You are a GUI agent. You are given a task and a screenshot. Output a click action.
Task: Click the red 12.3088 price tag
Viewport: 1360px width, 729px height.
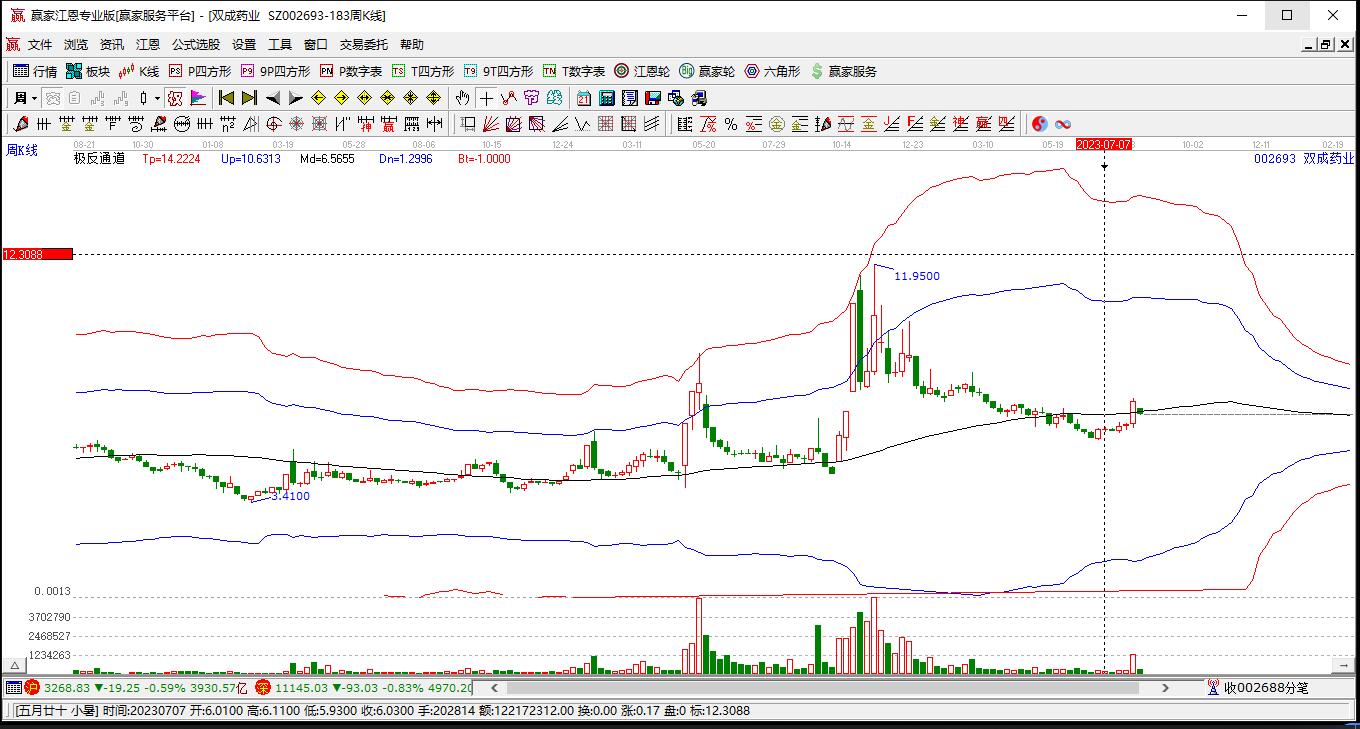click(37, 254)
